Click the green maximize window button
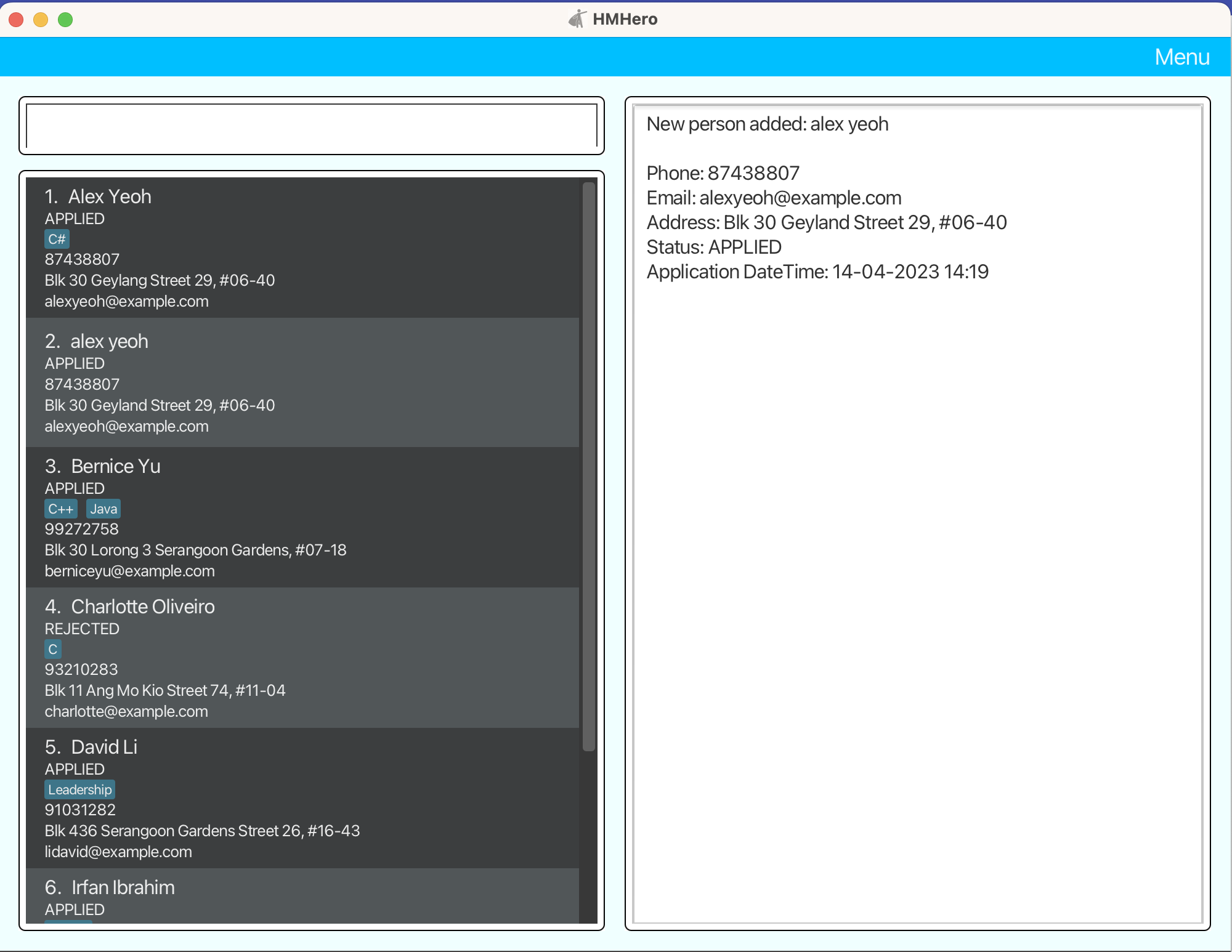Viewport: 1232px width, 952px height. (65, 20)
